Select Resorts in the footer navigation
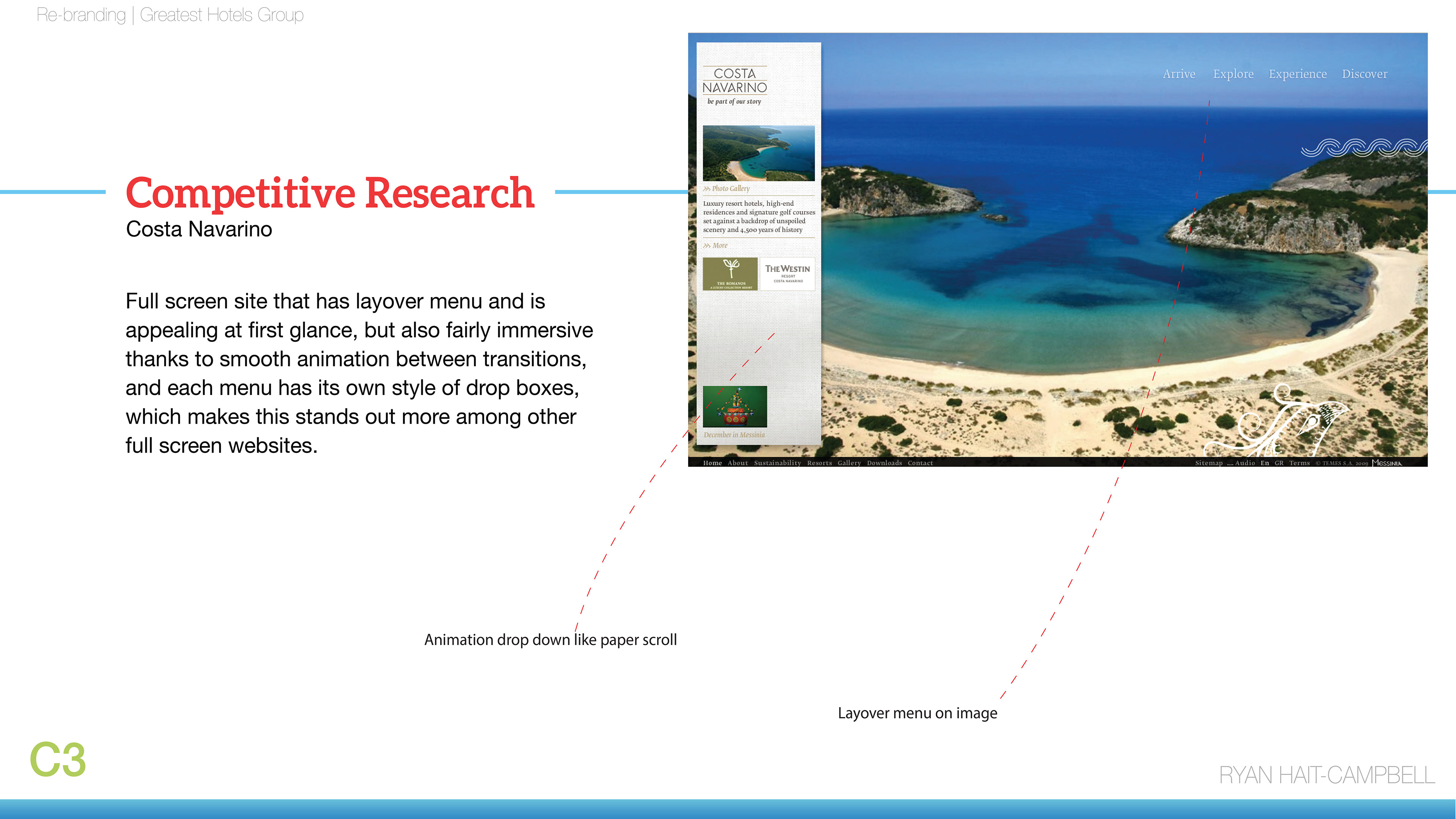The height and width of the screenshot is (819, 1456). pos(819,463)
